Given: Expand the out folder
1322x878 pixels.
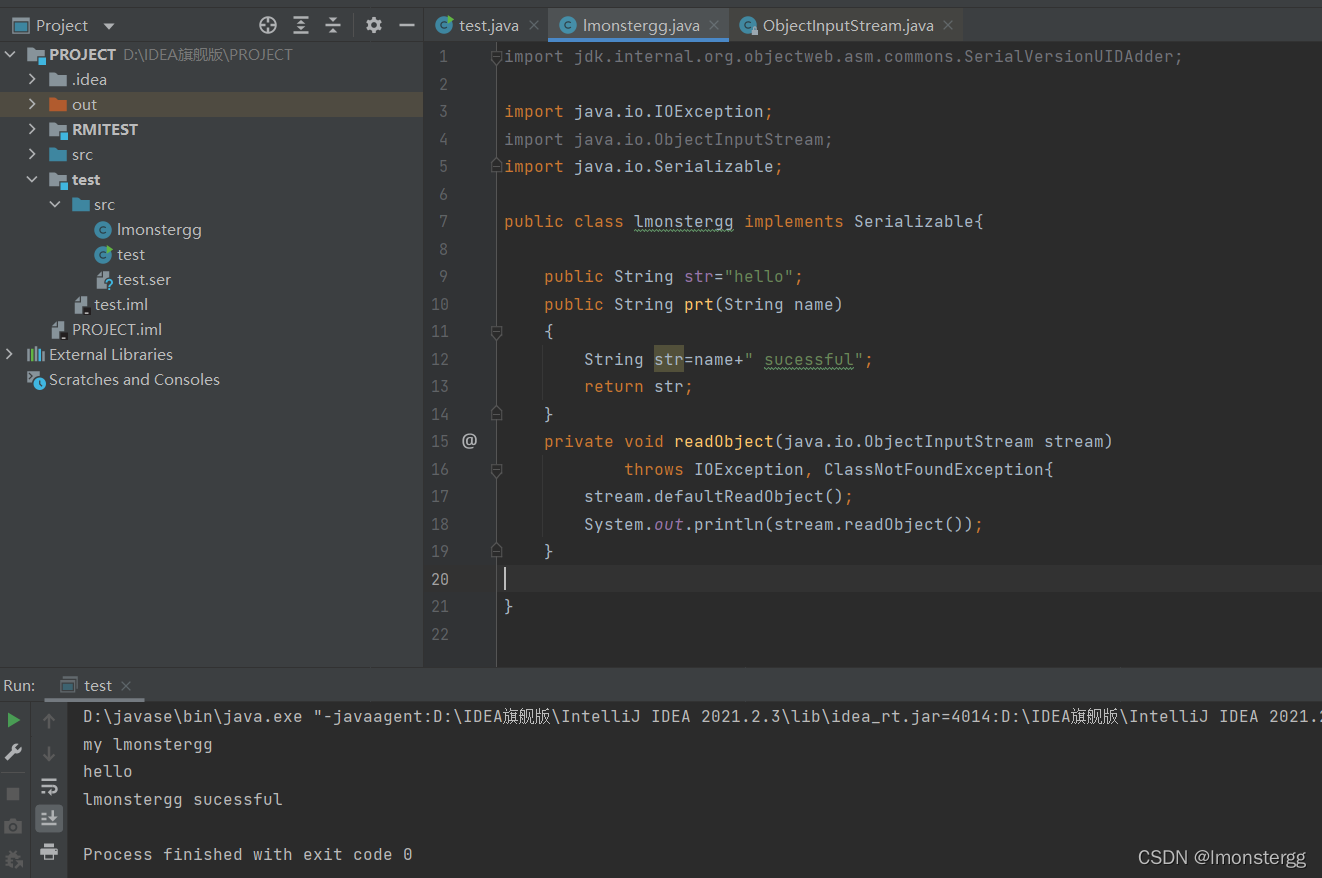Looking at the screenshot, I should tap(32, 104).
